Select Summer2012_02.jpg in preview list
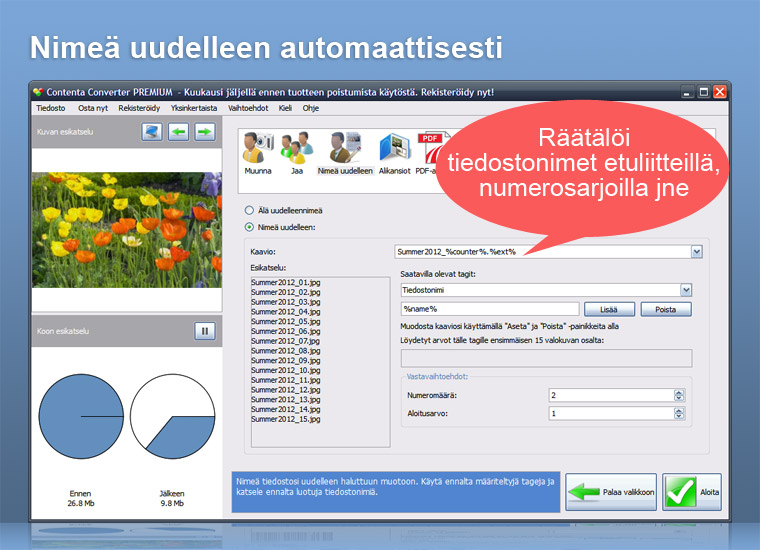This screenshot has width=760, height=550. coord(286,292)
